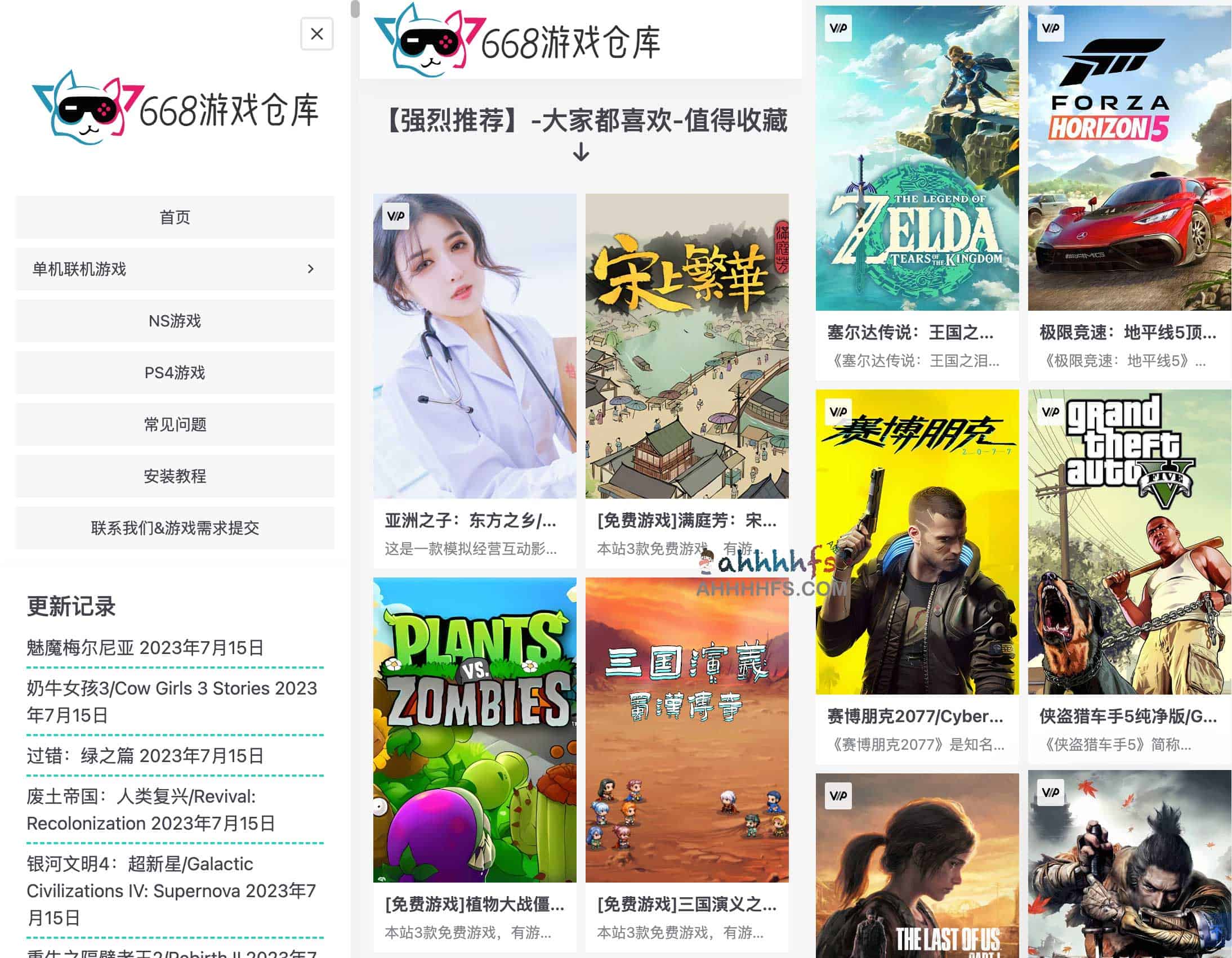
Task: Open update record 银河文明4：超新星/Galactic Civilizations IV
Action: [x=171, y=891]
